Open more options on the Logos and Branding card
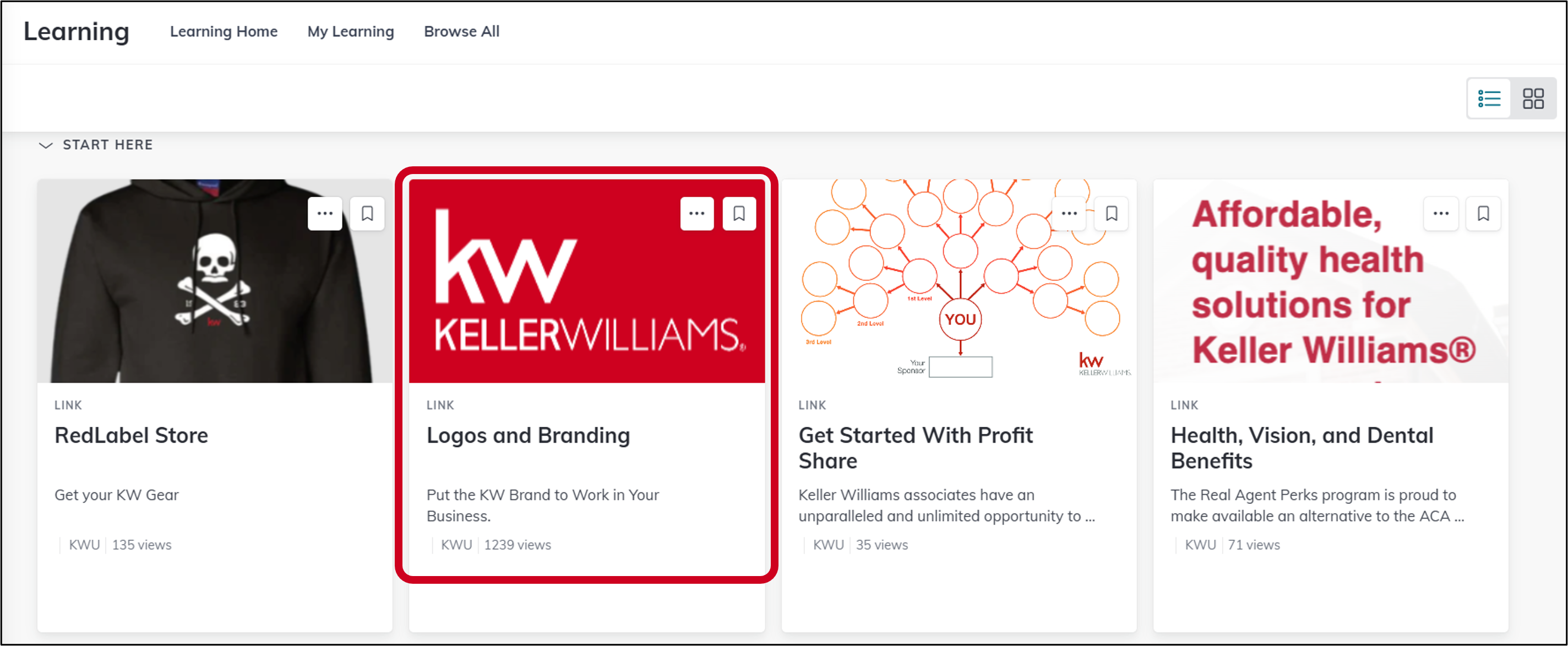1568x646 pixels. [x=697, y=213]
